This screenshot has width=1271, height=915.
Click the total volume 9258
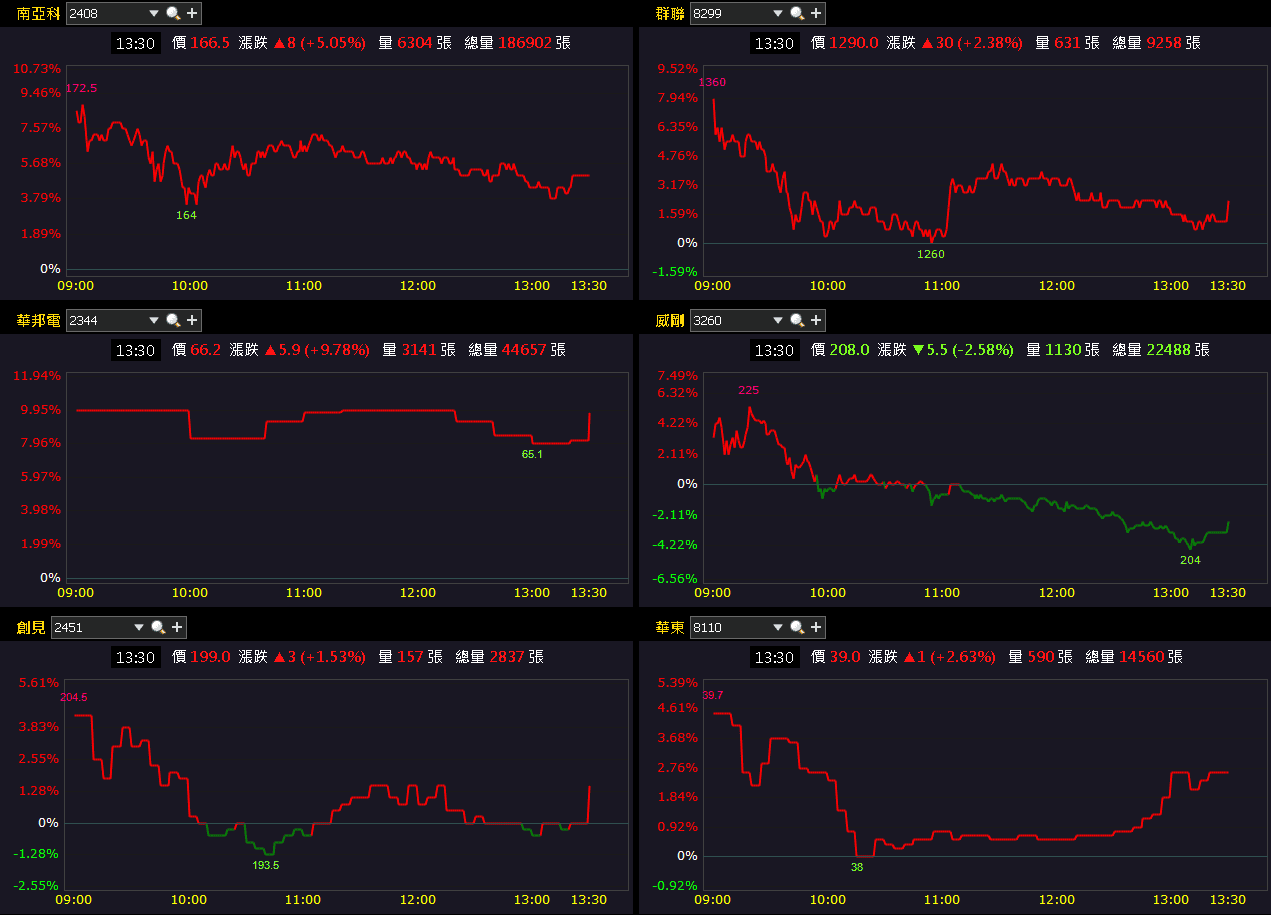point(1164,43)
